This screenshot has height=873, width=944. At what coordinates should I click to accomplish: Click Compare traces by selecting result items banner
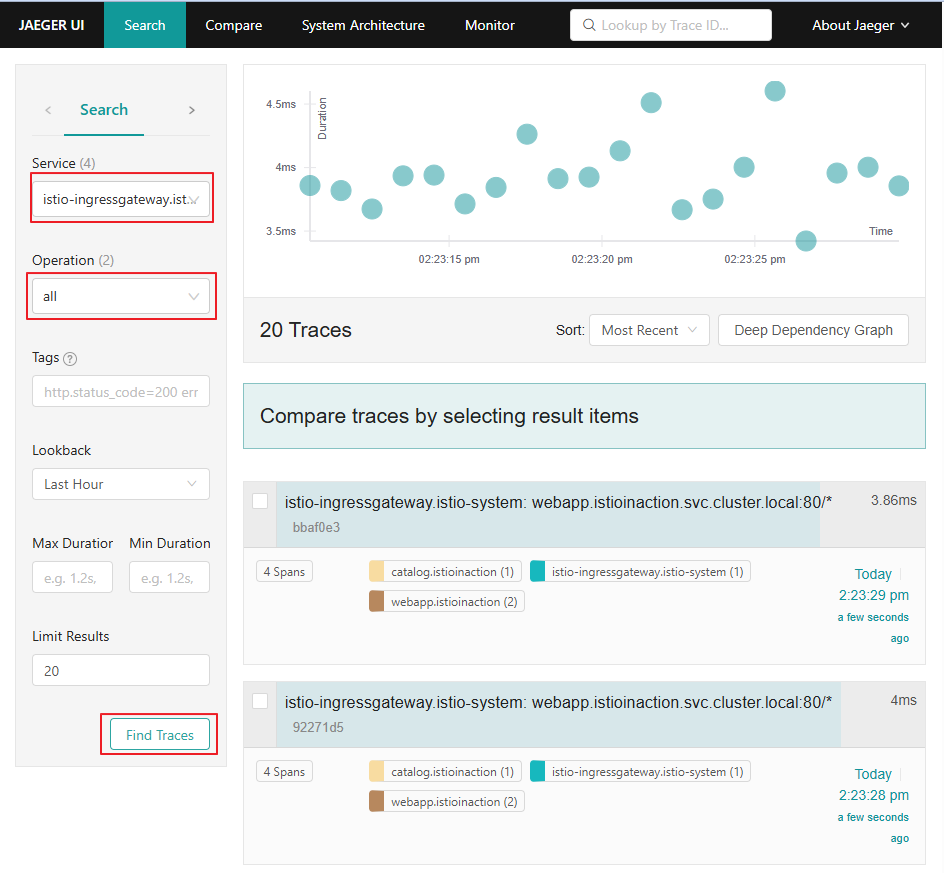tap(584, 416)
